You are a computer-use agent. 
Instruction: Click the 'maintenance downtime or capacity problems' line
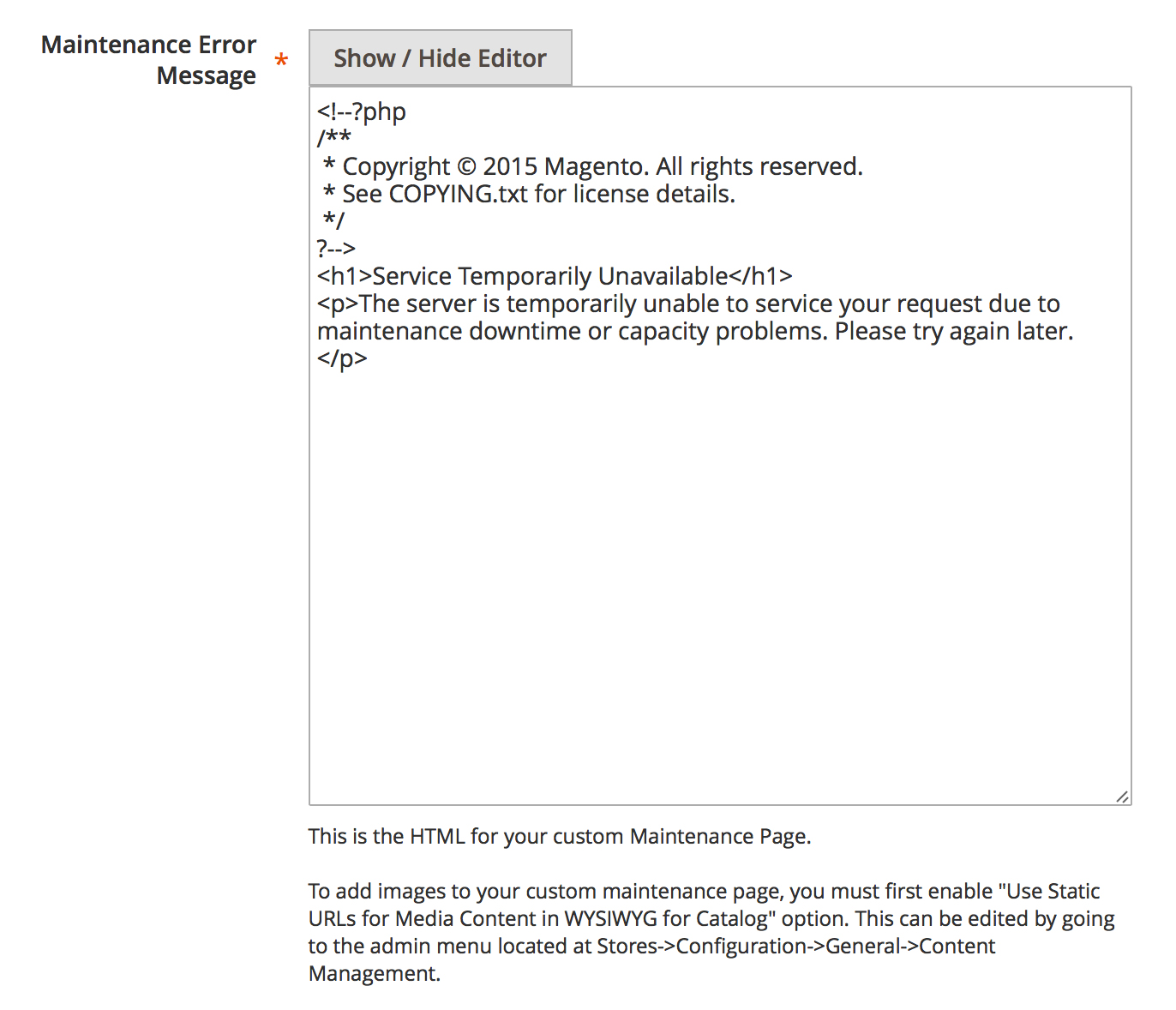[x=695, y=331]
